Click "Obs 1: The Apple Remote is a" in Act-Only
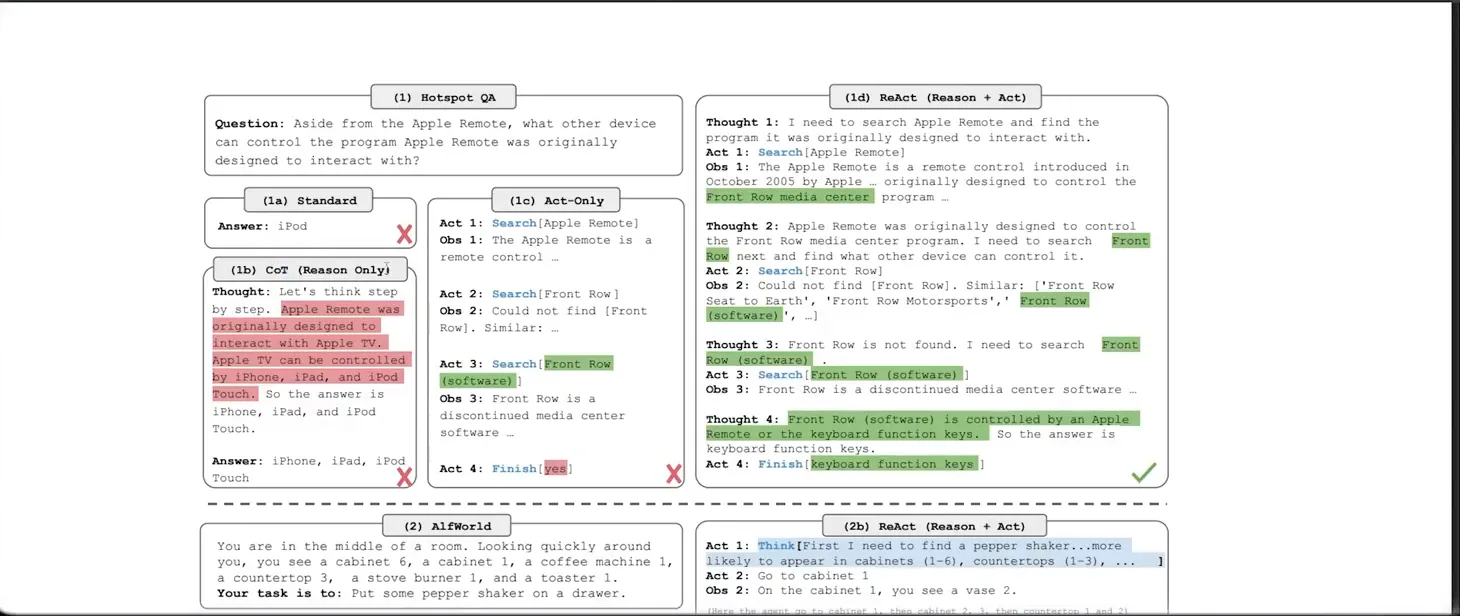 pyautogui.click(x=545, y=240)
